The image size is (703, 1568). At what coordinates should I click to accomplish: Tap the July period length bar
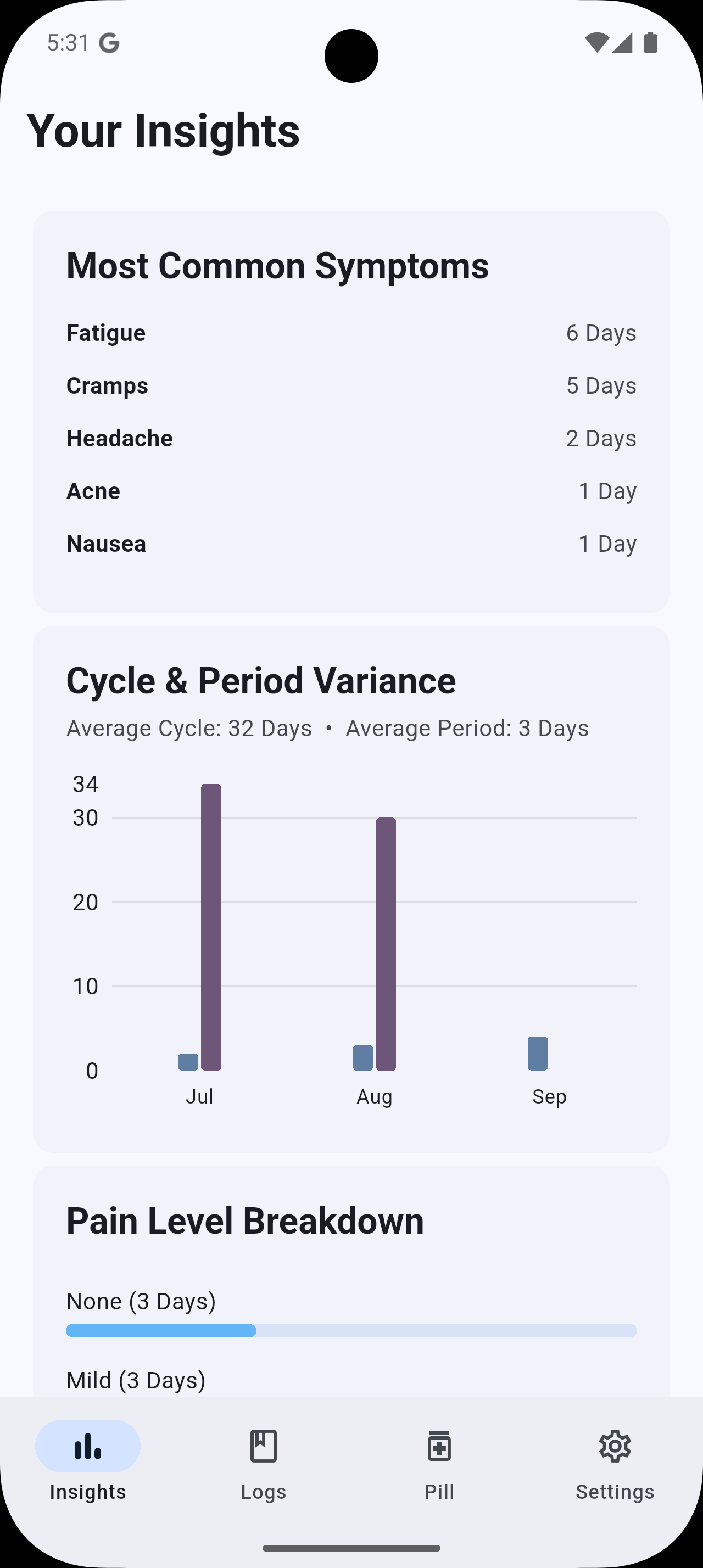187,1062
